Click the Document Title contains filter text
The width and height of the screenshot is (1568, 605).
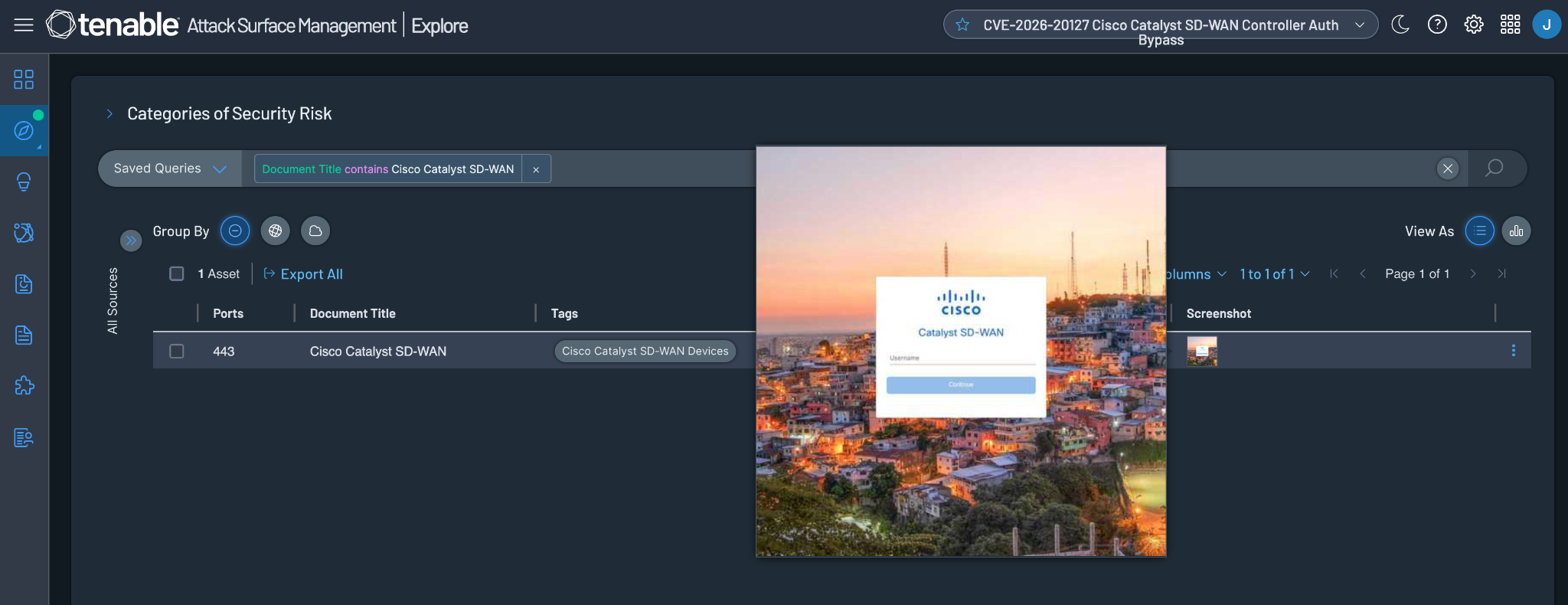(388, 169)
